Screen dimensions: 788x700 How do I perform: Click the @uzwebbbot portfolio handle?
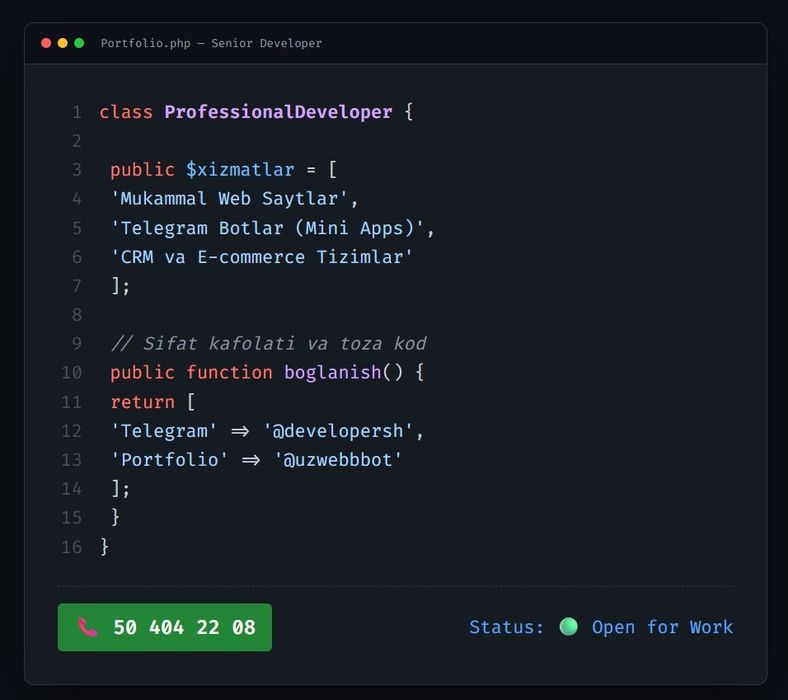click(x=338, y=460)
